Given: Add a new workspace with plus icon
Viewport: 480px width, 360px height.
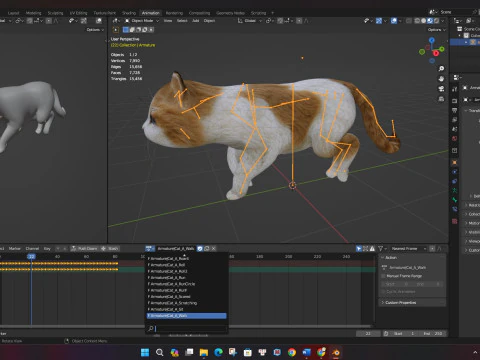Looking at the screenshot, I should [x=272, y=13].
